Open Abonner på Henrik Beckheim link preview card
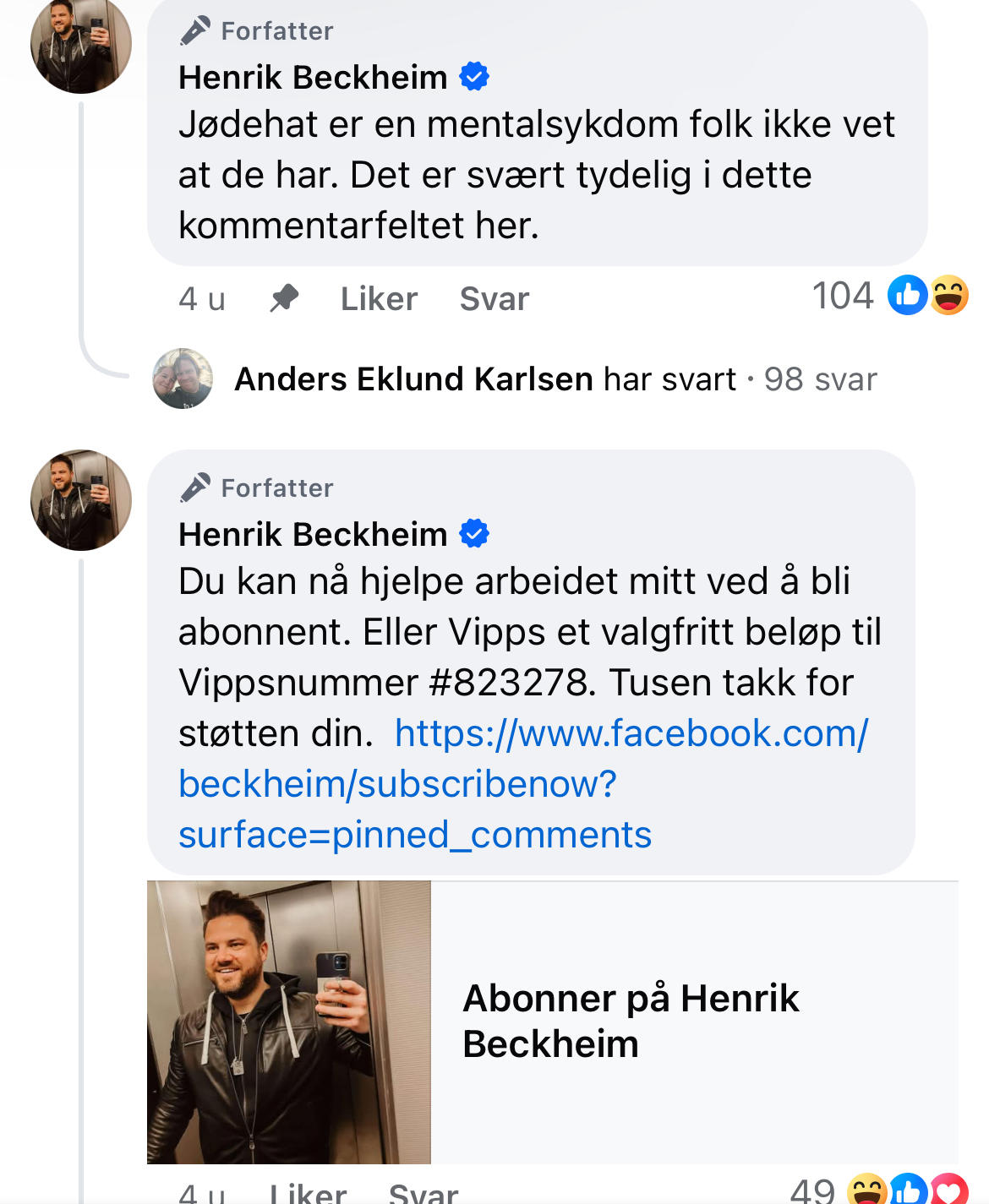Image resolution: width=989 pixels, height=1204 pixels. (553, 1022)
